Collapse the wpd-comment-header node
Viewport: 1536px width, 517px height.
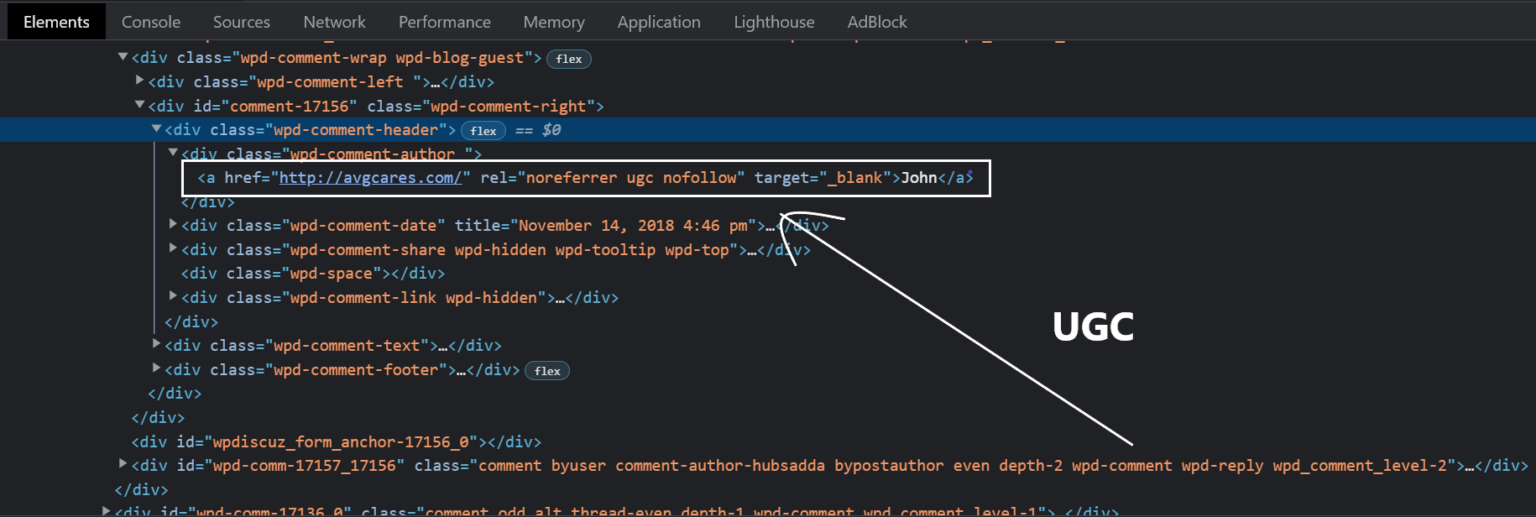tap(157, 129)
